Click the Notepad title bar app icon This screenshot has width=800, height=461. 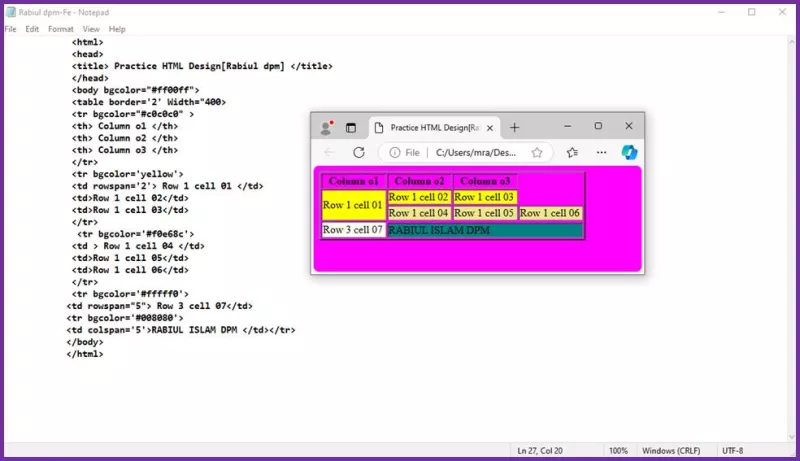11,12
